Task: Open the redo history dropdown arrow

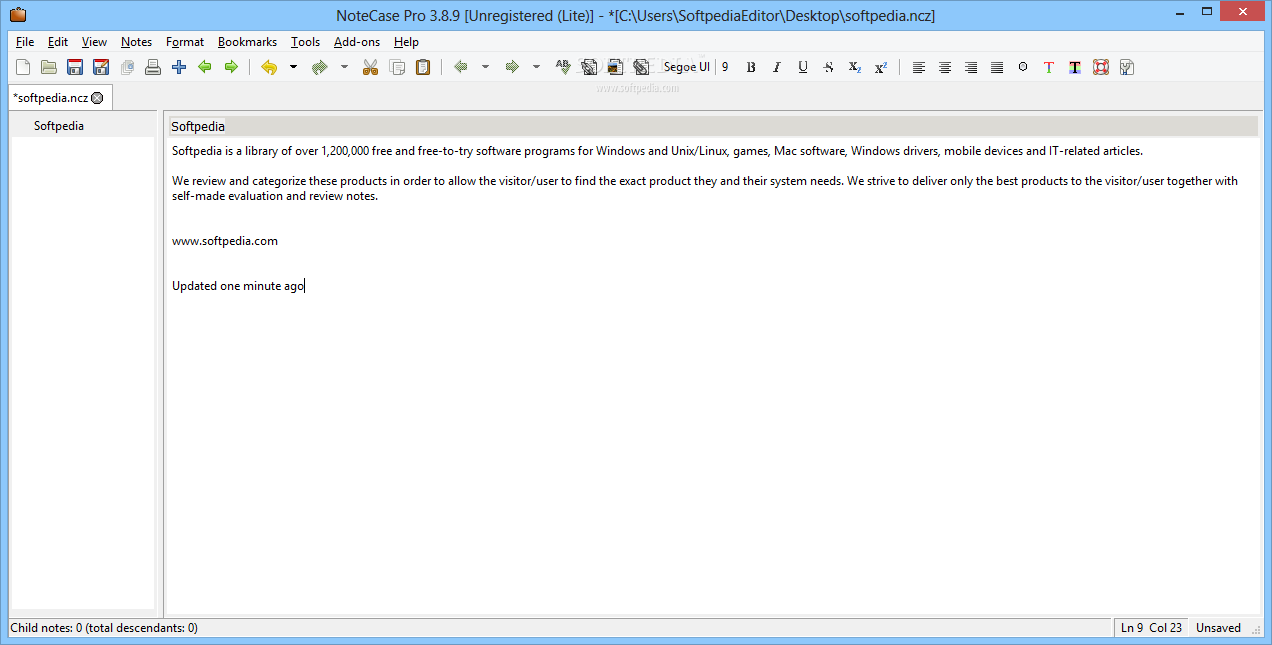Action: tap(344, 67)
